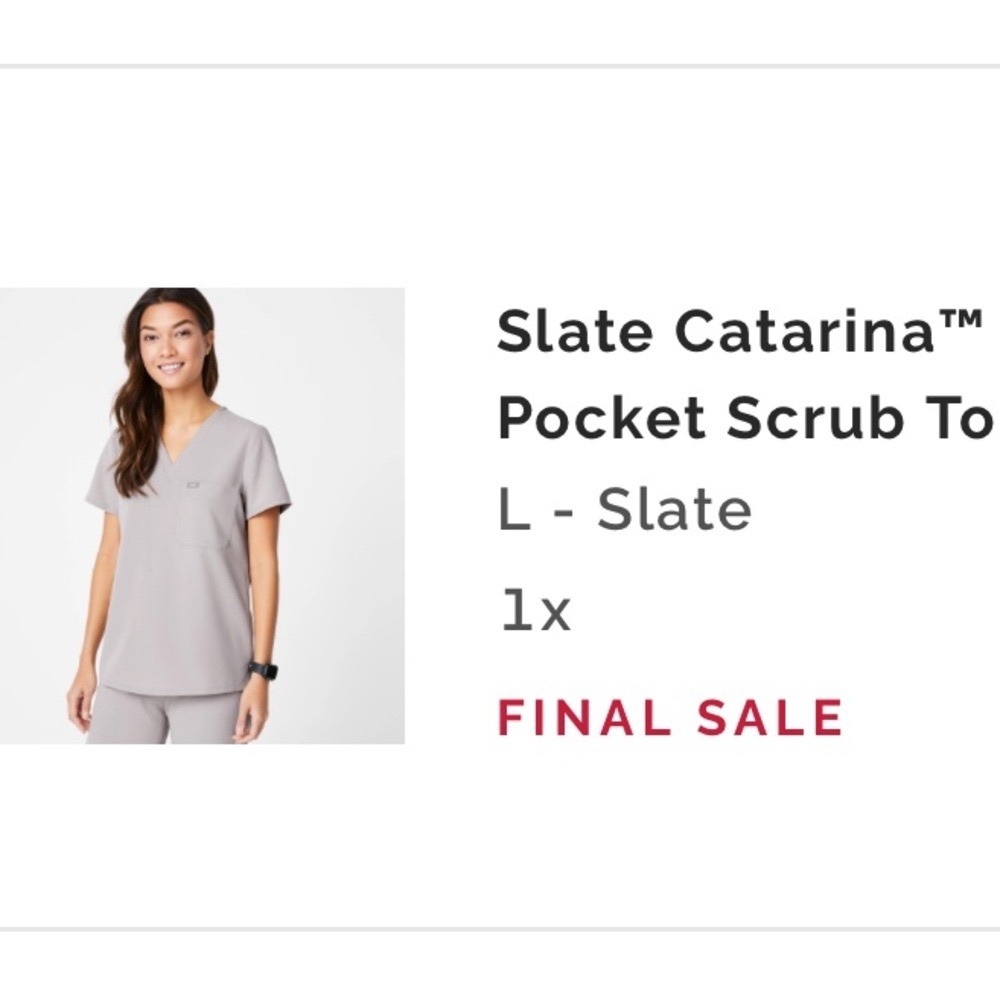Click the word 'FINAL' in the red label
The height and width of the screenshot is (1000, 1000).
tap(584, 717)
